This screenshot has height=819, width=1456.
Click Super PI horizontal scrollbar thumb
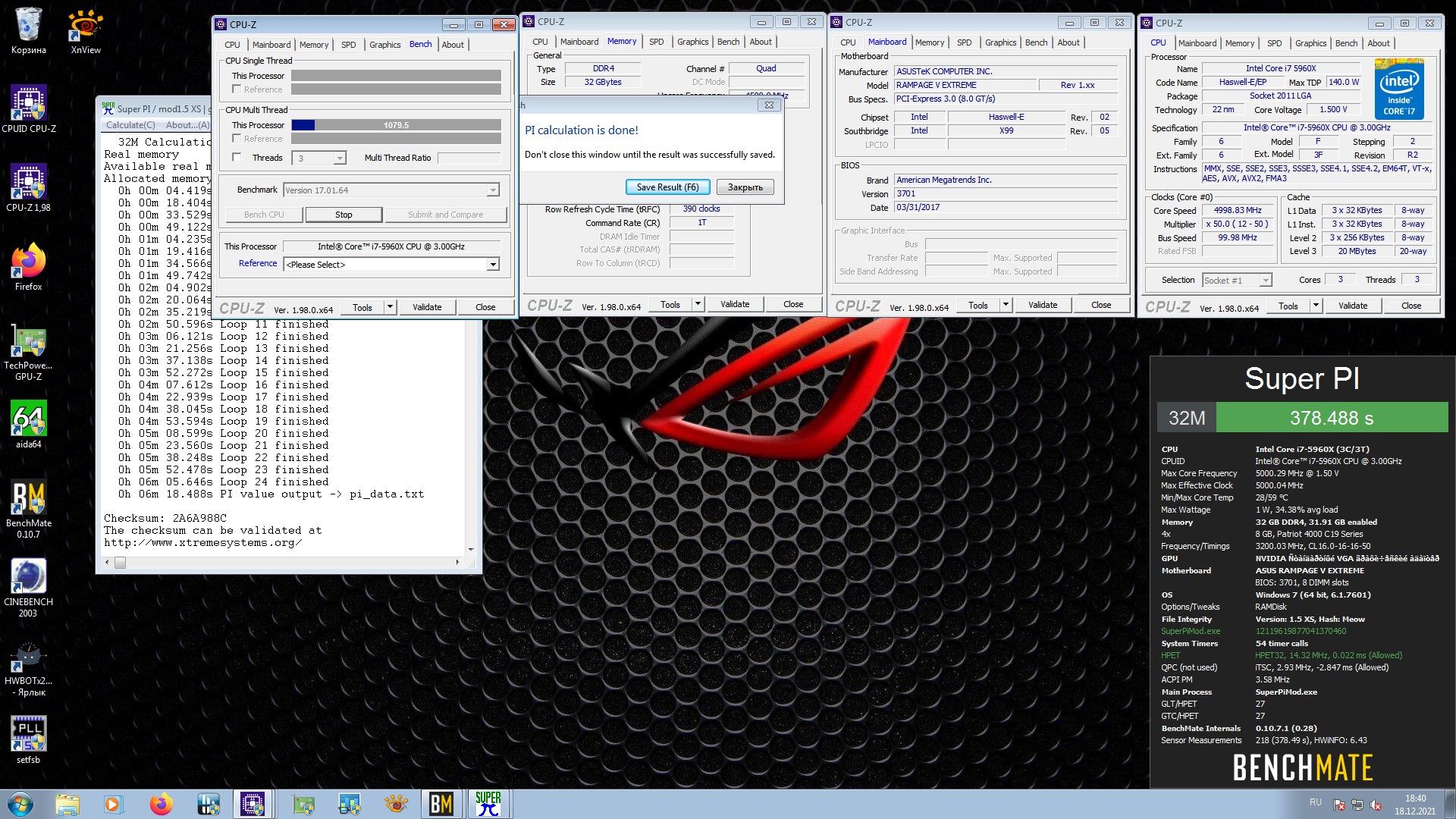click(120, 563)
